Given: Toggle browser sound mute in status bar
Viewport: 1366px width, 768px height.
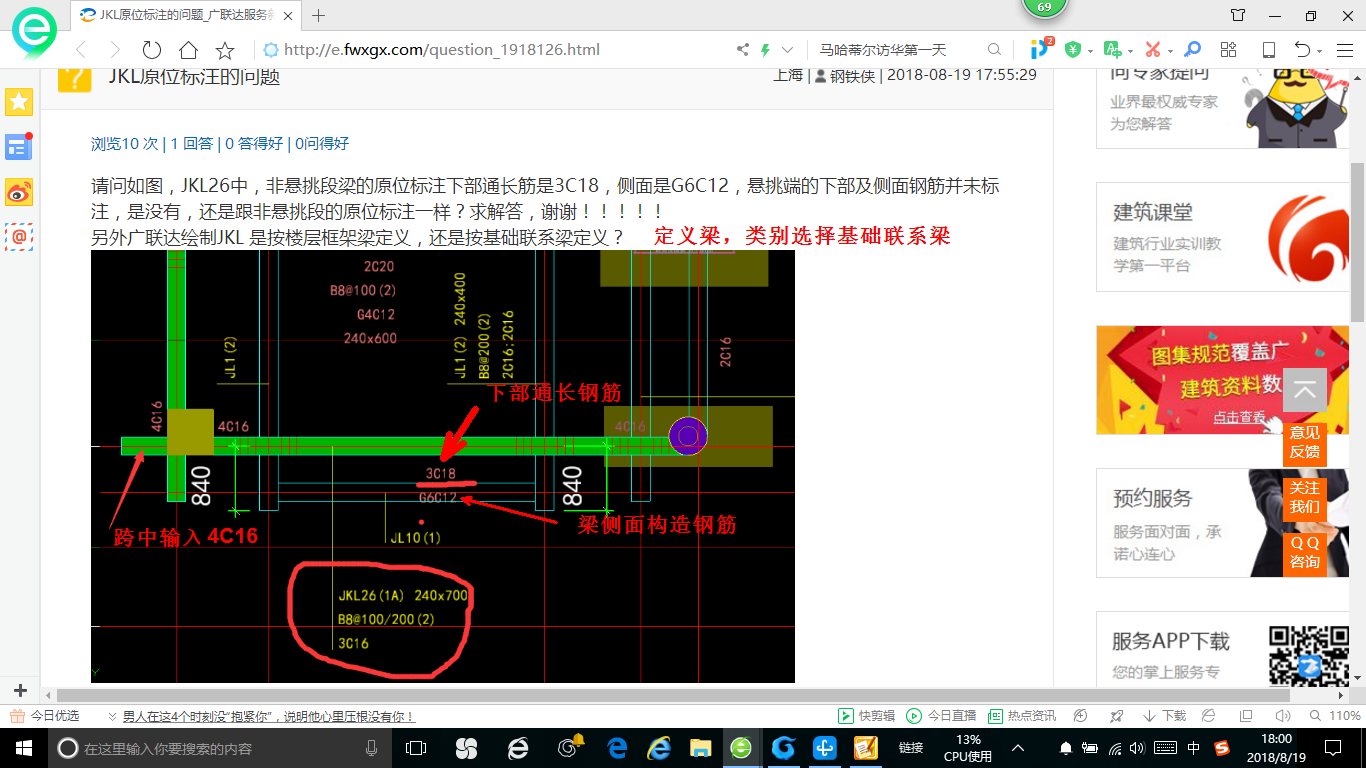Looking at the screenshot, I should (x=1284, y=716).
